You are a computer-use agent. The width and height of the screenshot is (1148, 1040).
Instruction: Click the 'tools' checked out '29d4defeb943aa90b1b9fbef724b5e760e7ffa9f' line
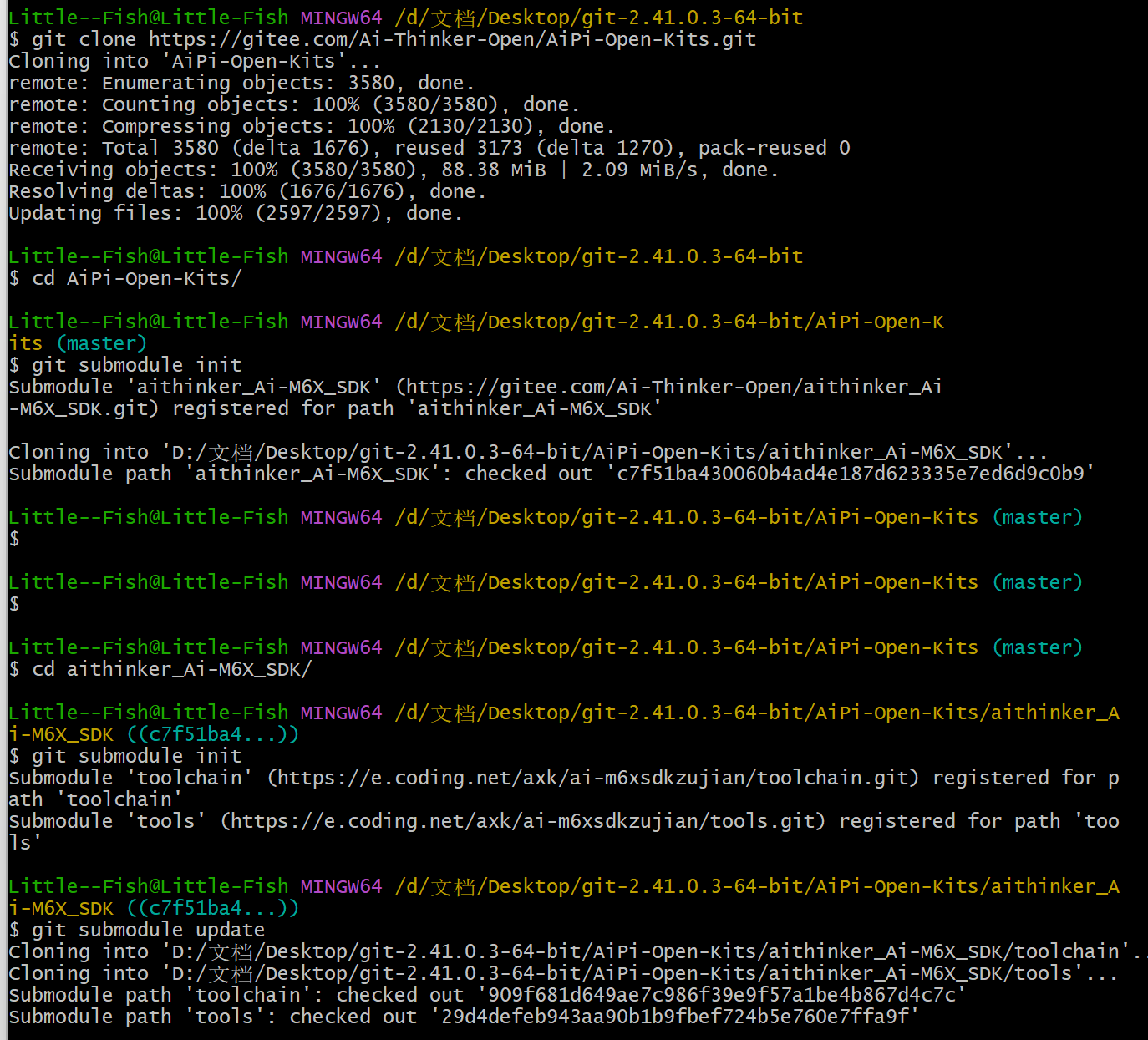click(465, 1017)
